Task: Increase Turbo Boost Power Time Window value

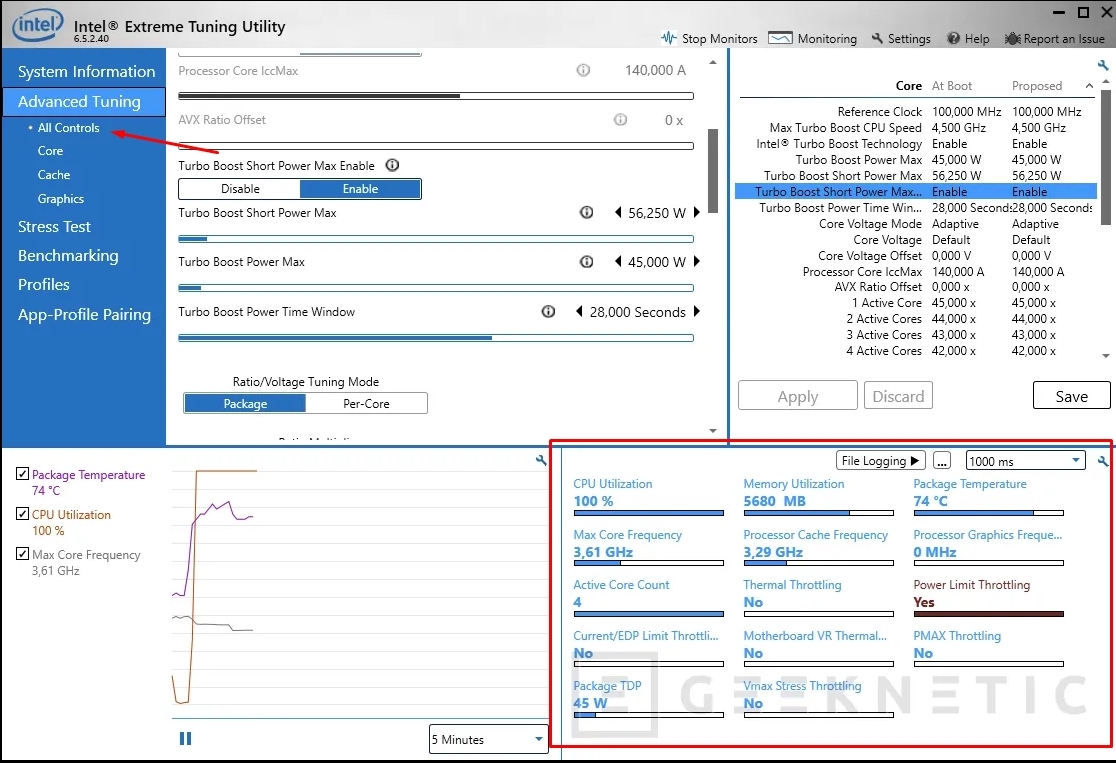Action: pyautogui.click(x=697, y=311)
